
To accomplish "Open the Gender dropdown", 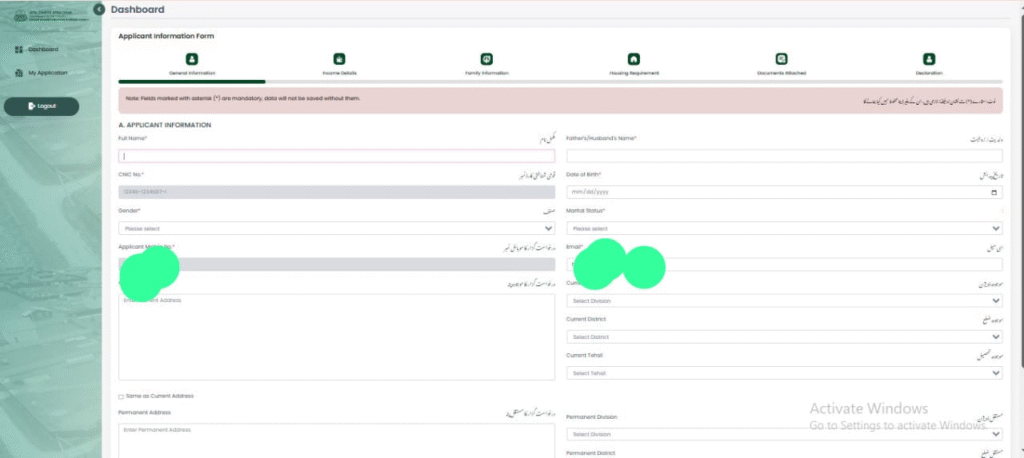I will (x=336, y=228).
